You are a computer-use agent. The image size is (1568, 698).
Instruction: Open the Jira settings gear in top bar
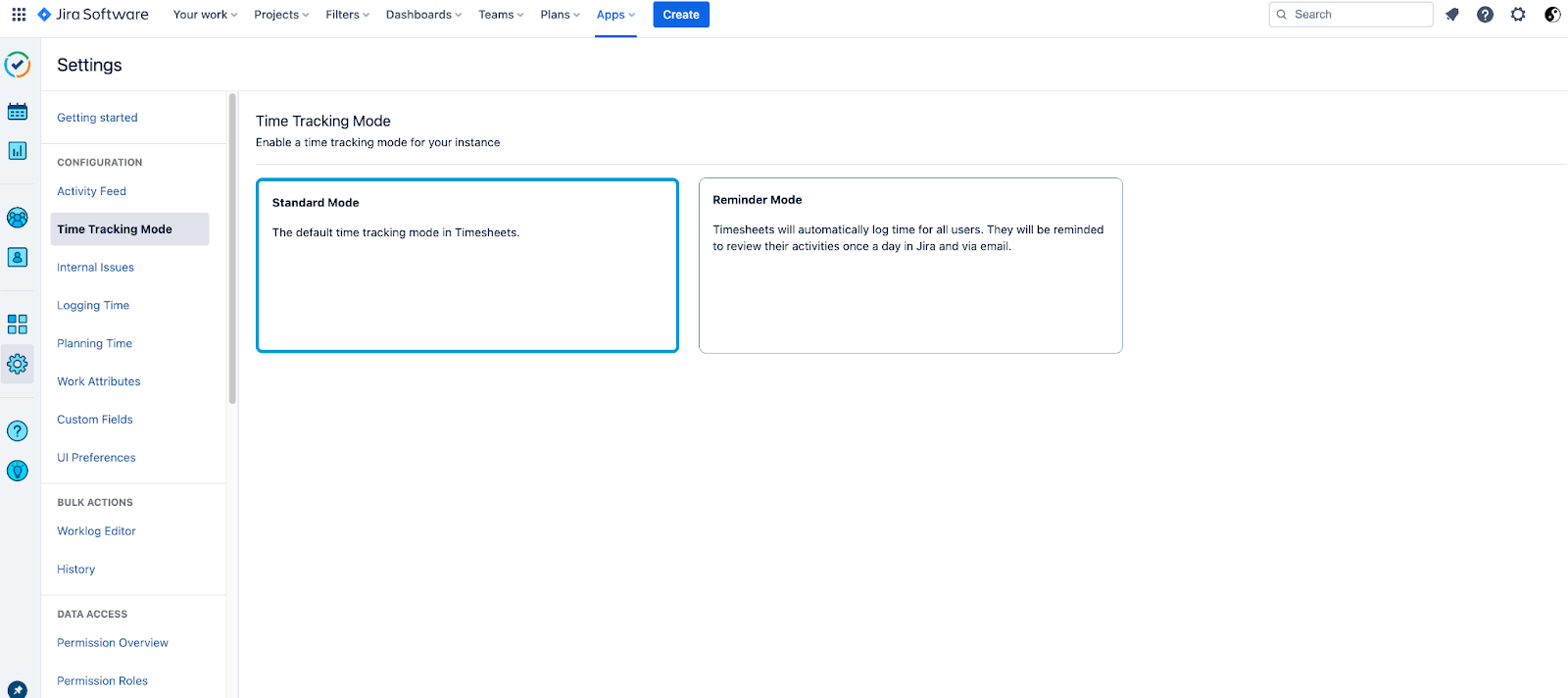[1518, 15]
